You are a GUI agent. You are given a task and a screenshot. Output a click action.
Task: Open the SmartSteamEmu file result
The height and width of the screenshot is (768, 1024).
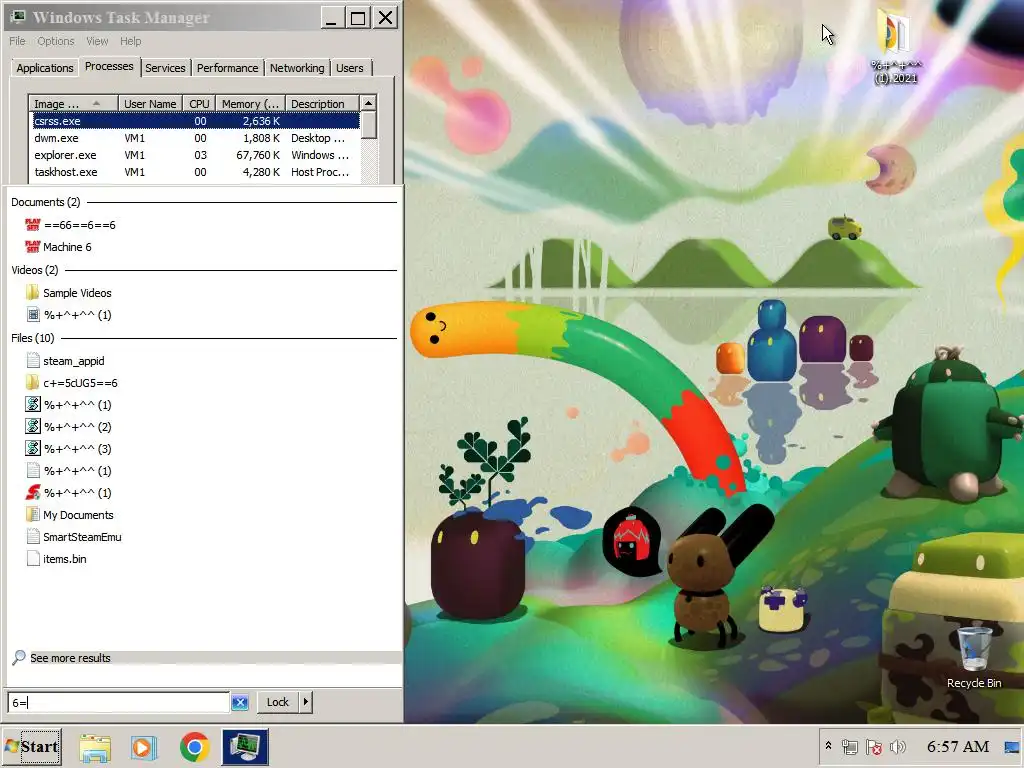tap(74, 537)
